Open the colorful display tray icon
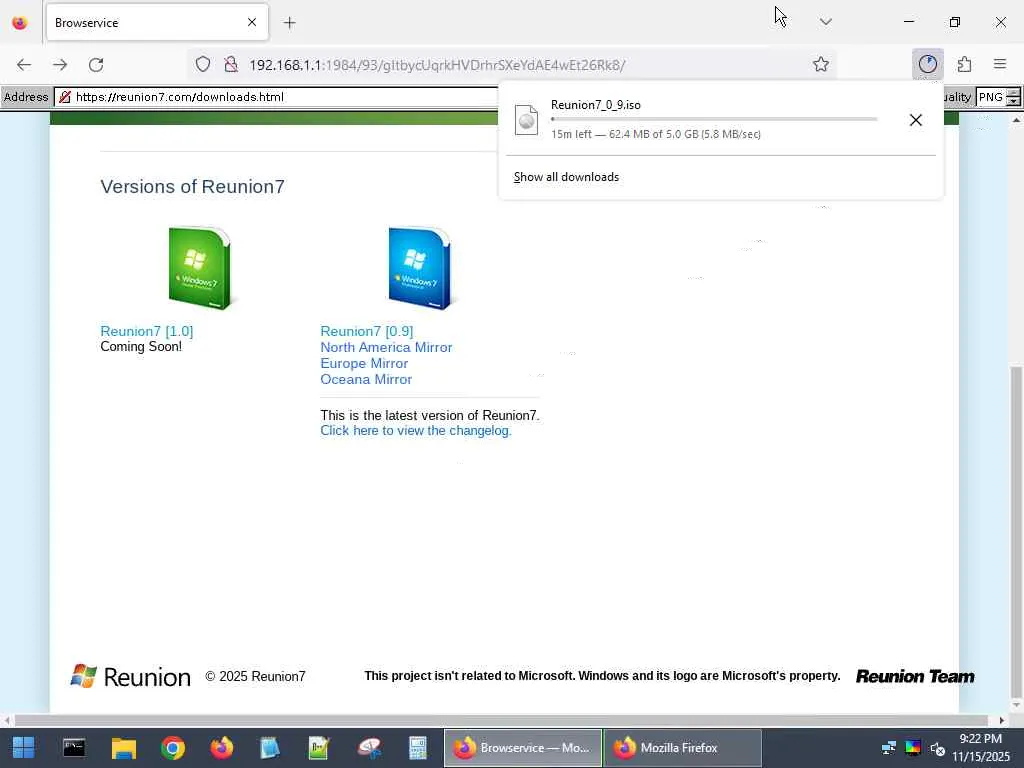 (x=913, y=748)
